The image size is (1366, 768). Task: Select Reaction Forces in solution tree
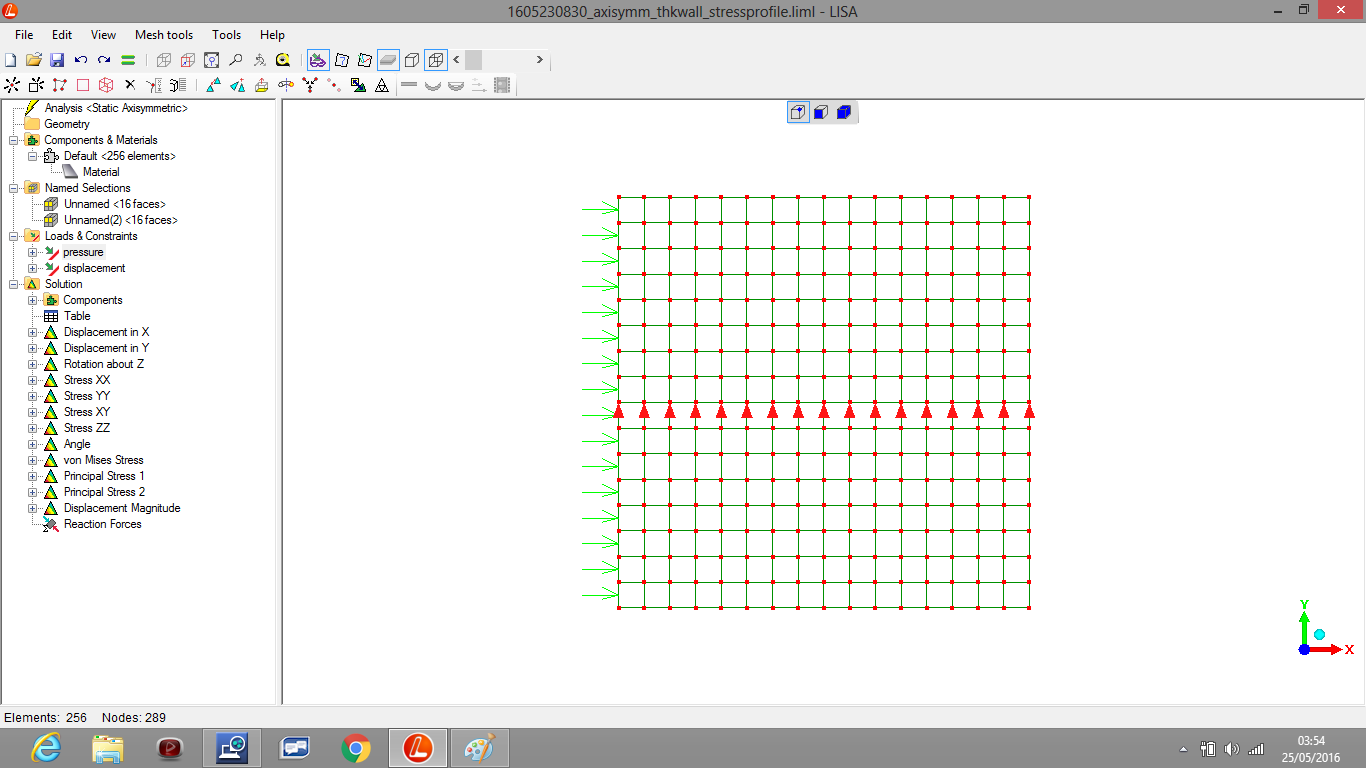point(102,524)
